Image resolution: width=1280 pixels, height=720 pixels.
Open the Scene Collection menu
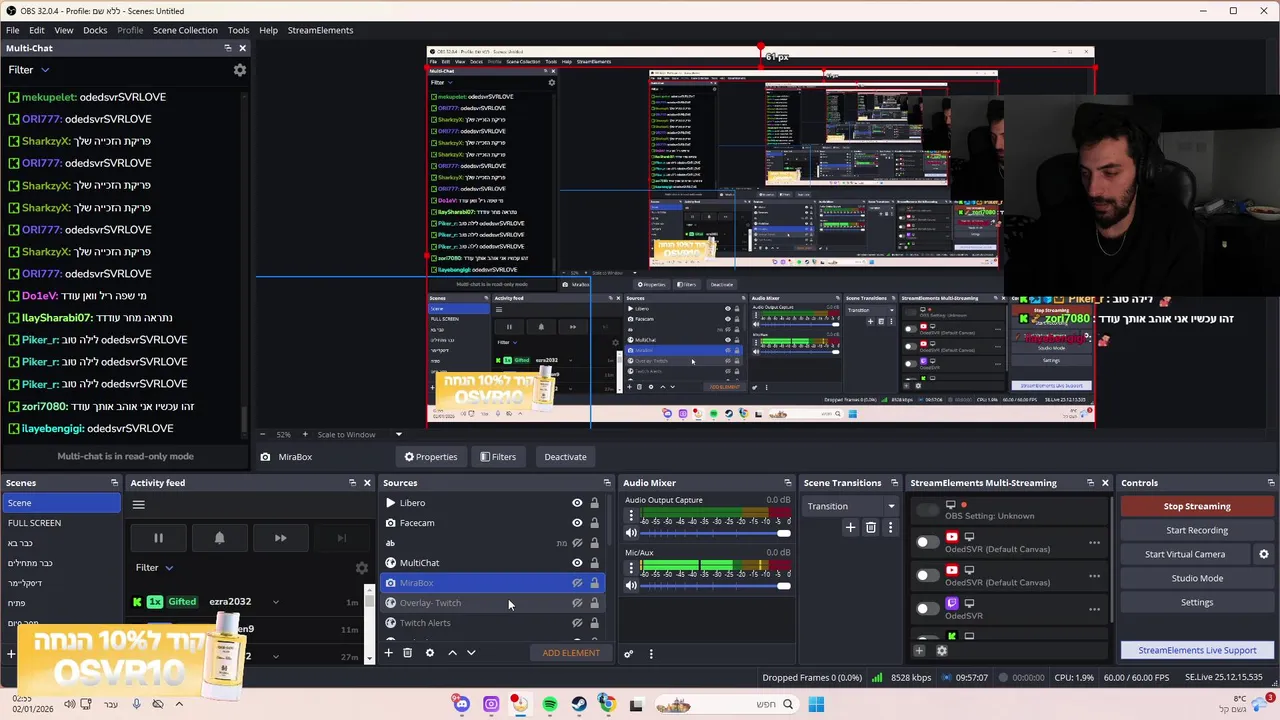185,30
